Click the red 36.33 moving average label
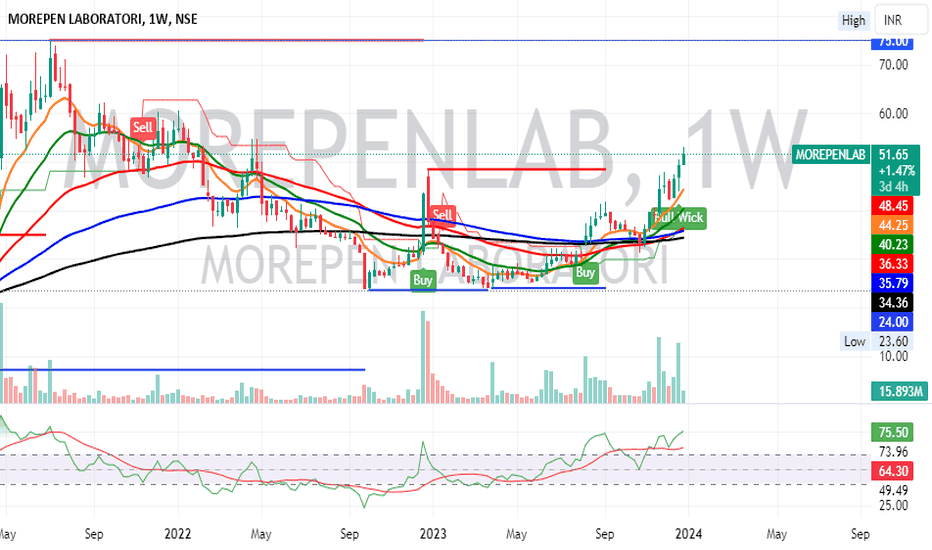The image size is (932, 550). pyautogui.click(x=893, y=264)
